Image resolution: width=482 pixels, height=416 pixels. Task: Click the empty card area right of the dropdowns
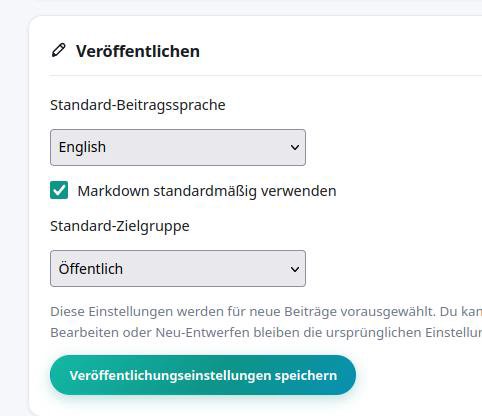(x=393, y=207)
